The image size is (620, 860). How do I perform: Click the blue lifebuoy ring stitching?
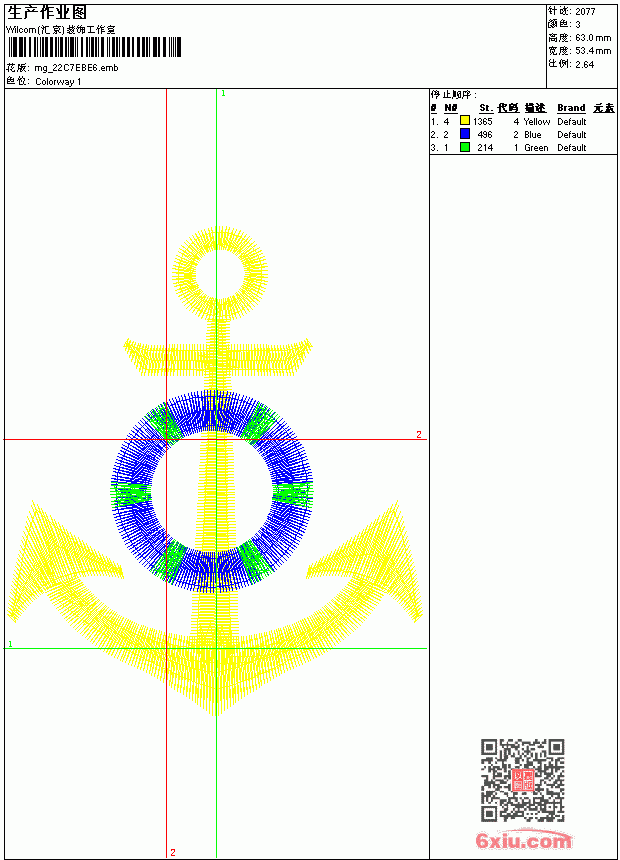click(212, 492)
